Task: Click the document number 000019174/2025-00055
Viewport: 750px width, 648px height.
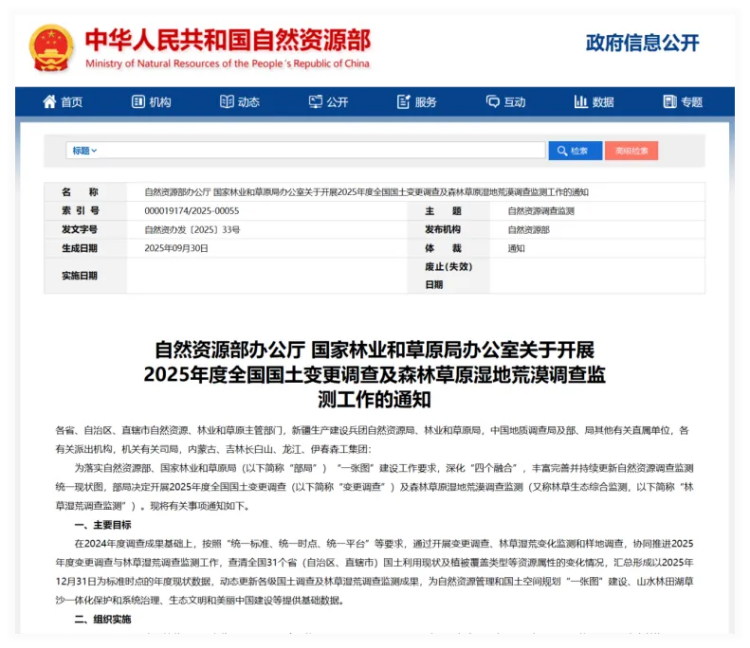Action: [192, 211]
